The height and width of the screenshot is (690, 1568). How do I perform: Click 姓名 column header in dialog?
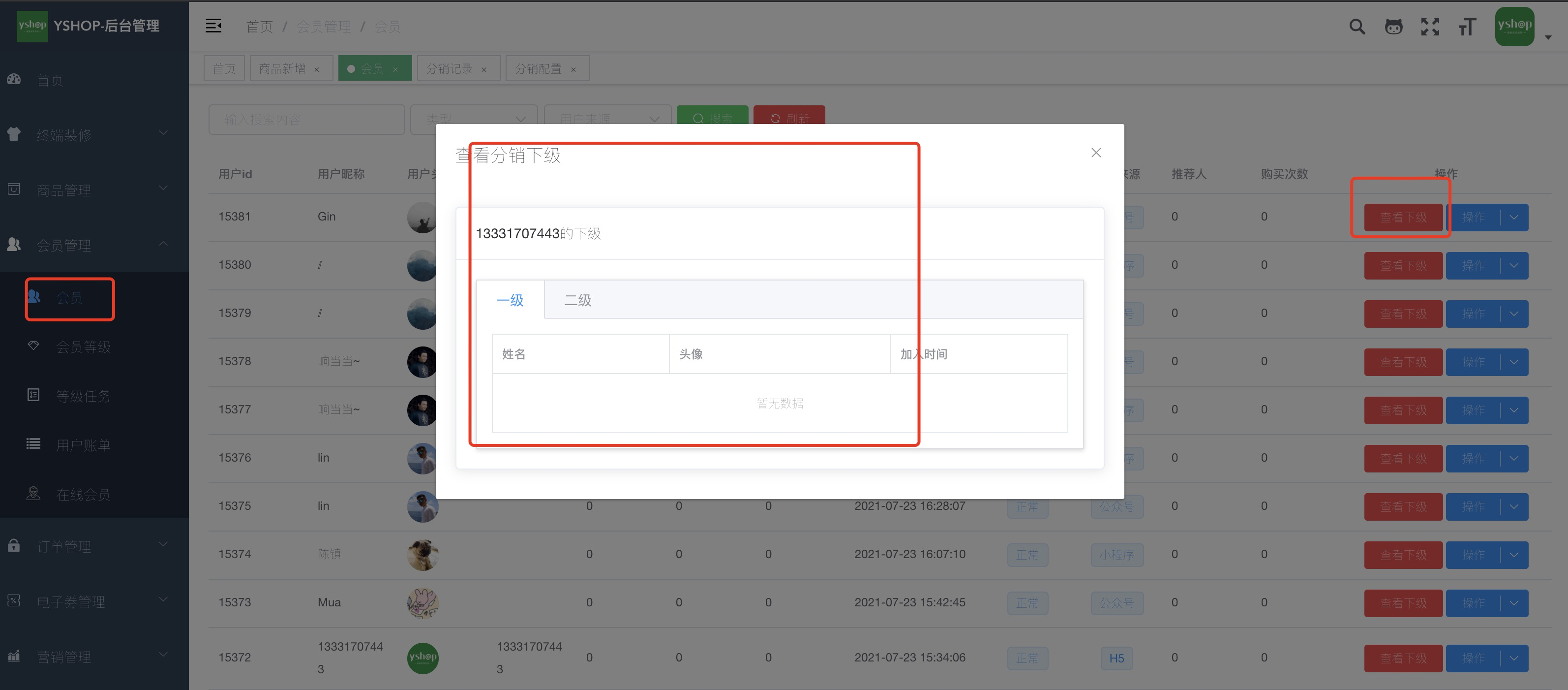(581, 354)
